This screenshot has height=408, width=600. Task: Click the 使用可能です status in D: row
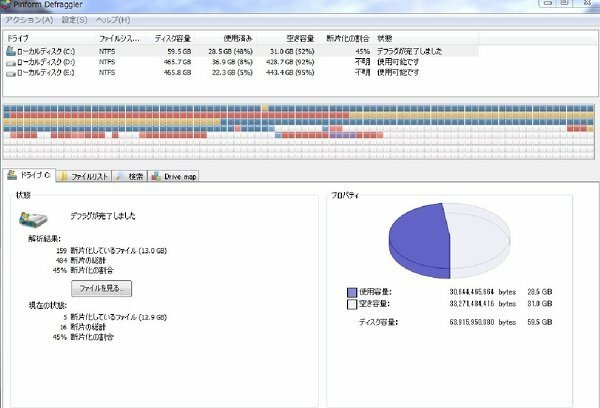[x=398, y=62]
